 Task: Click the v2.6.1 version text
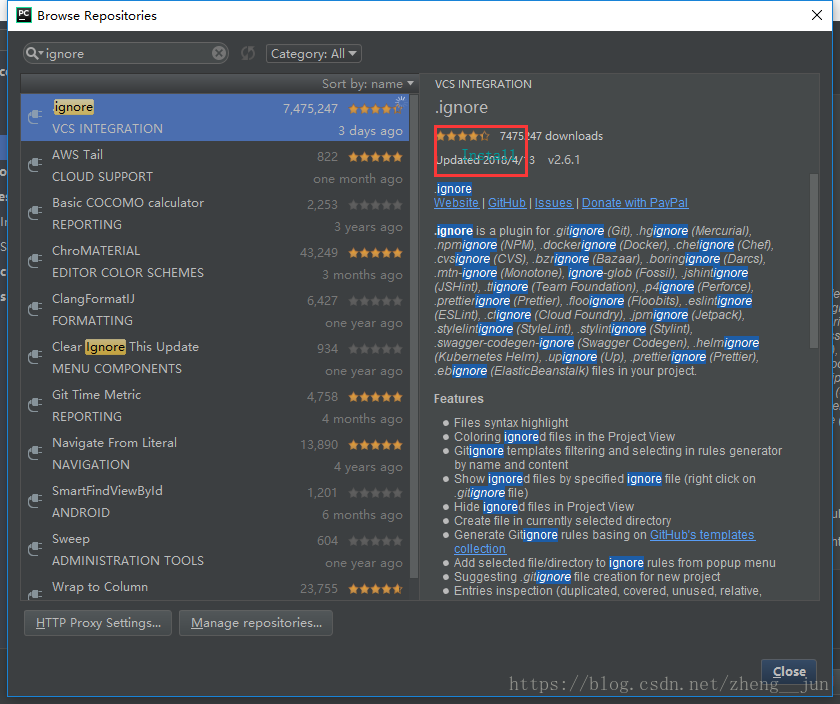pyautogui.click(x=564, y=160)
